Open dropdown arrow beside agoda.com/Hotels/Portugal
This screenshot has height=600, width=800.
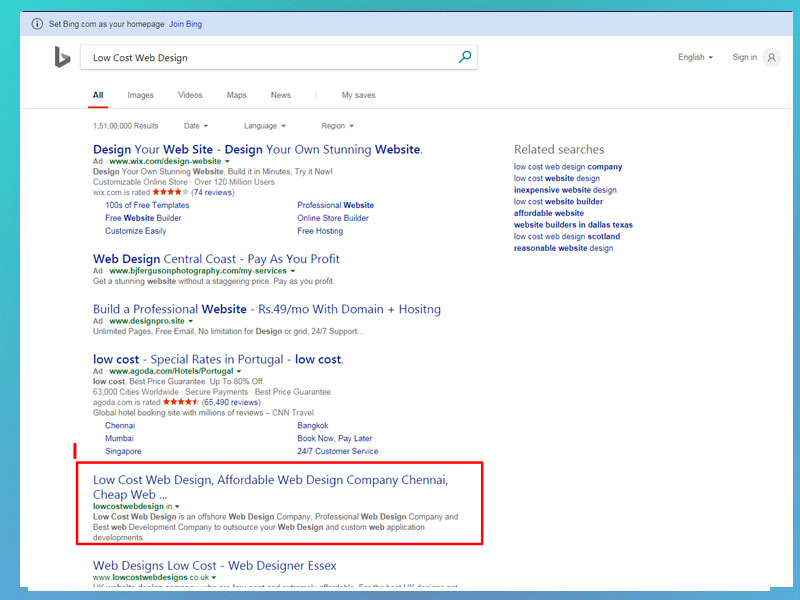coord(239,371)
